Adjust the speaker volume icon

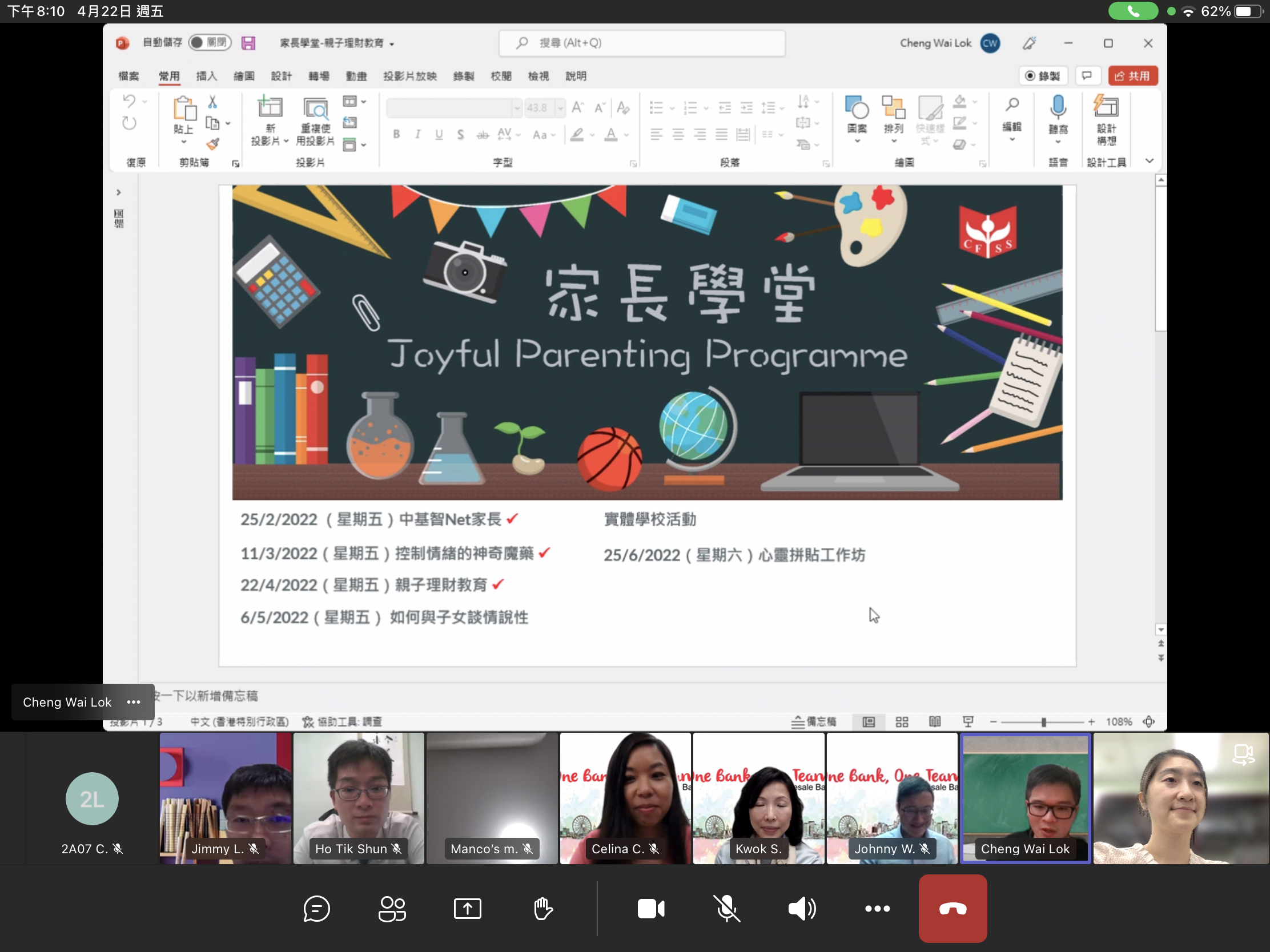point(802,909)
